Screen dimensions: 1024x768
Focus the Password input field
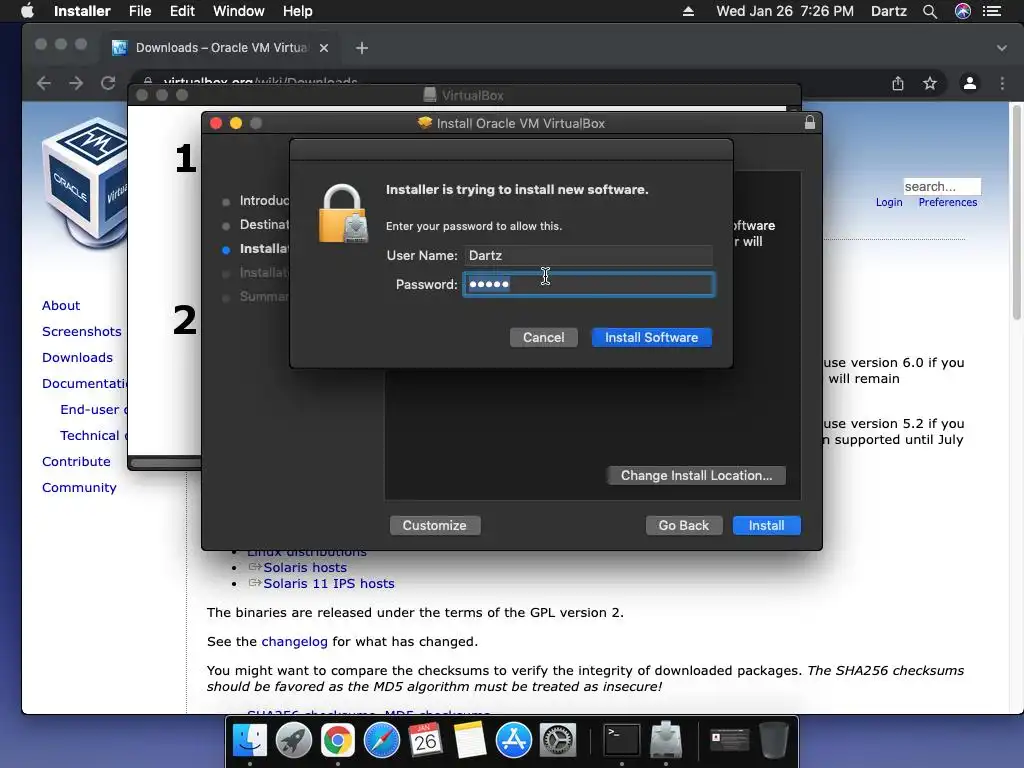[588, 284]
